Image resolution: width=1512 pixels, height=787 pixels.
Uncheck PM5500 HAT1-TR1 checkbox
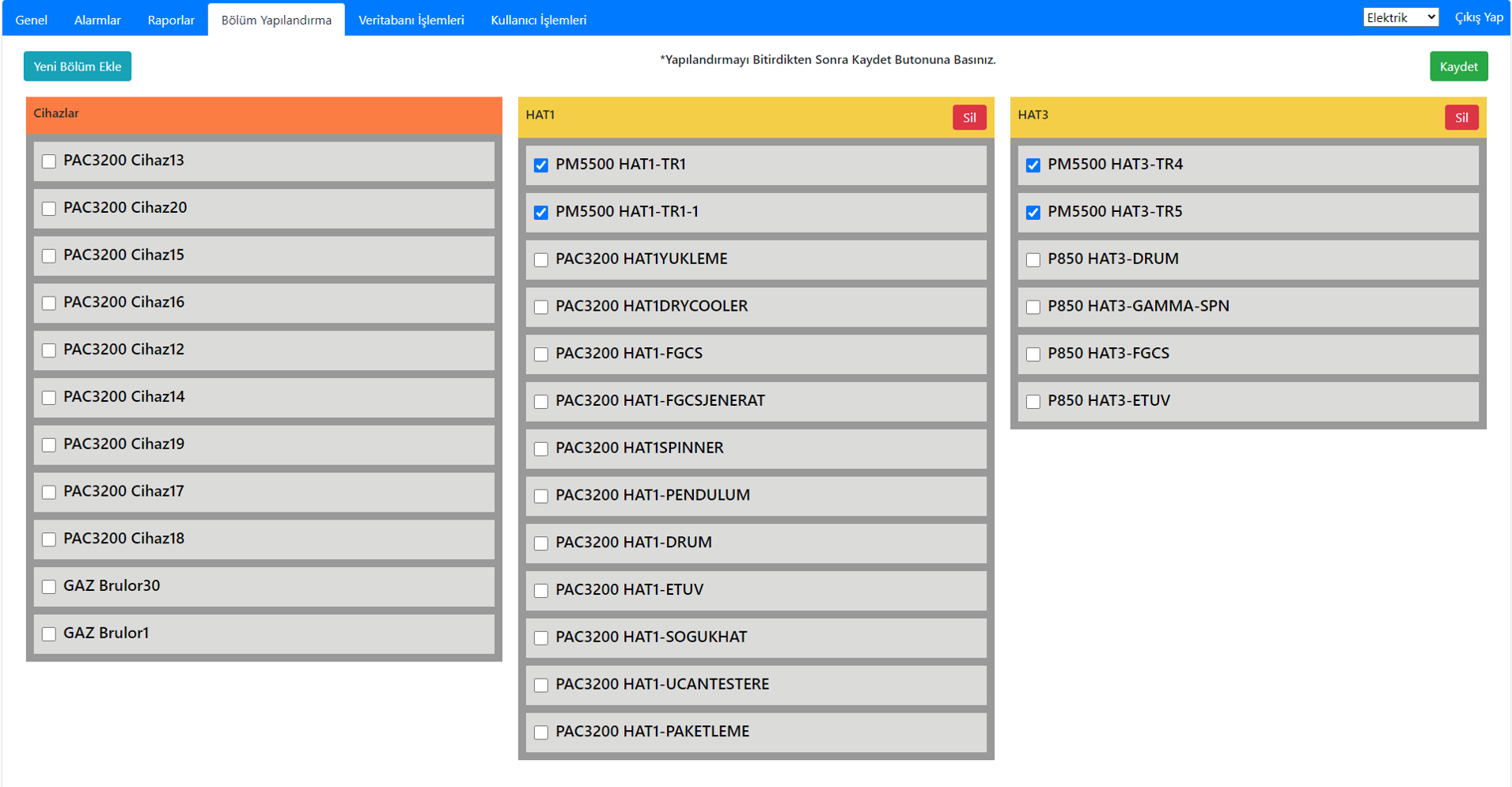pos(541,165)
